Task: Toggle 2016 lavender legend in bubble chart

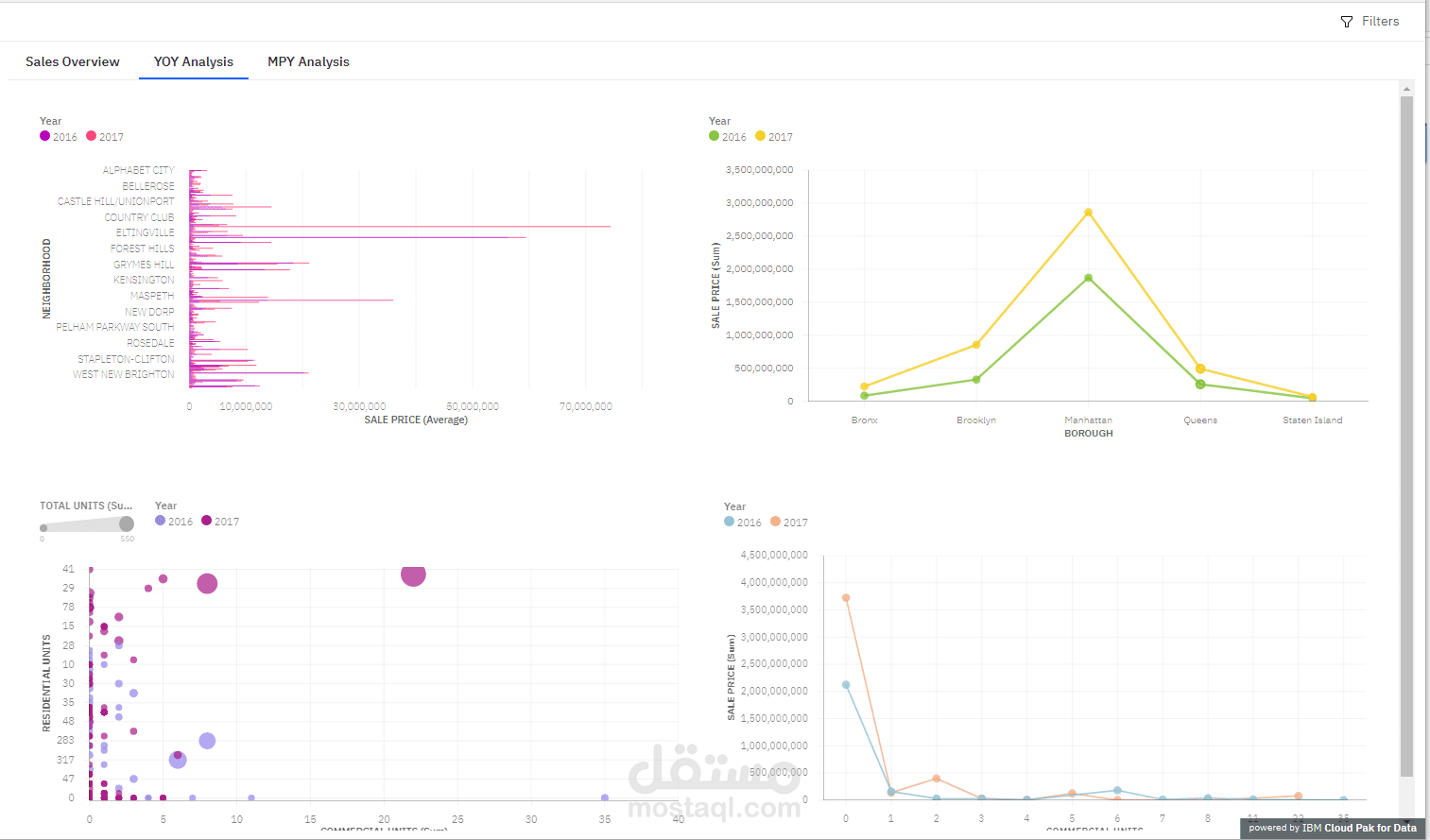Action: 174,521
